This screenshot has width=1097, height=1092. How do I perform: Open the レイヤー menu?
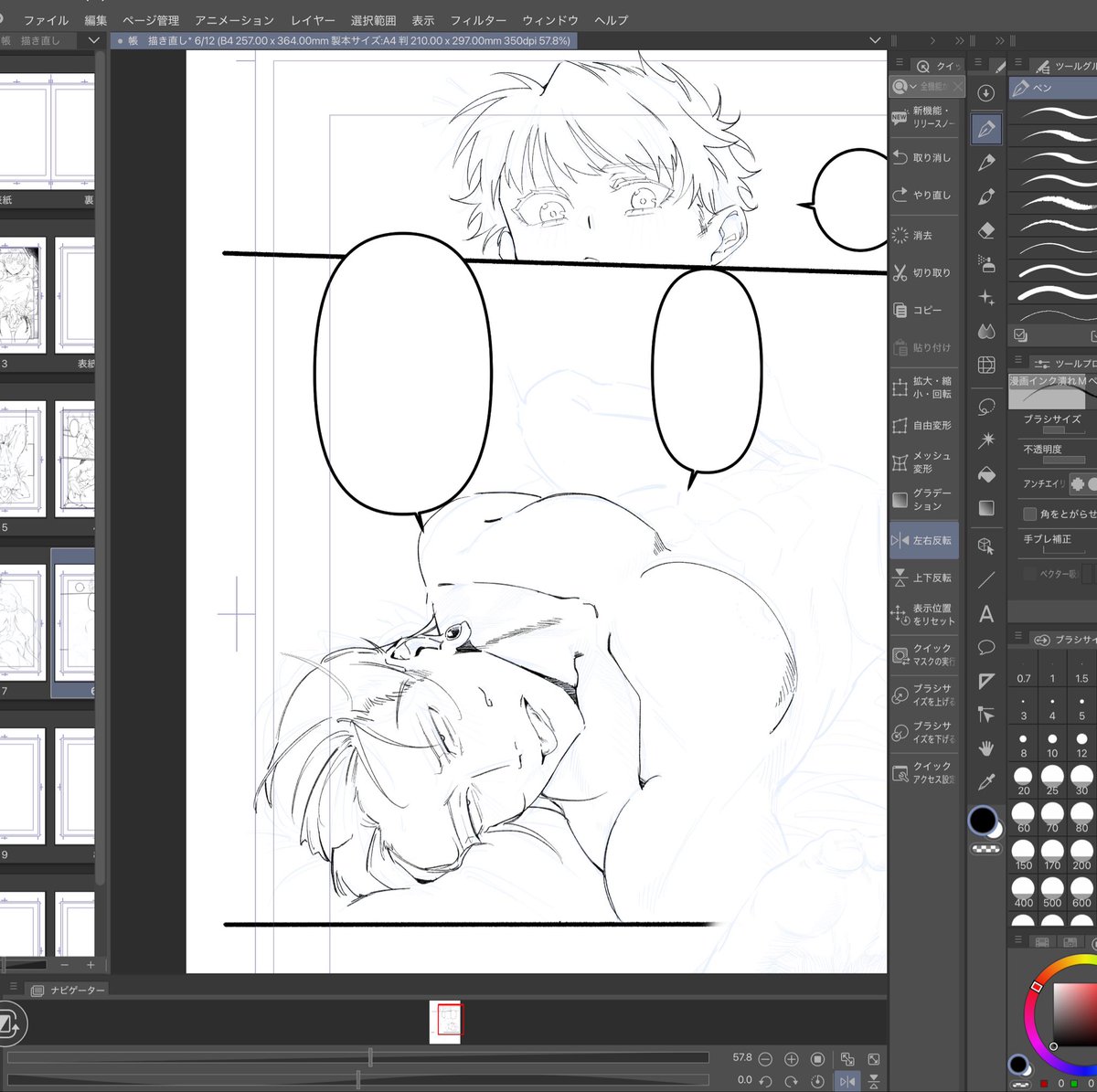(x=313, y=20)
